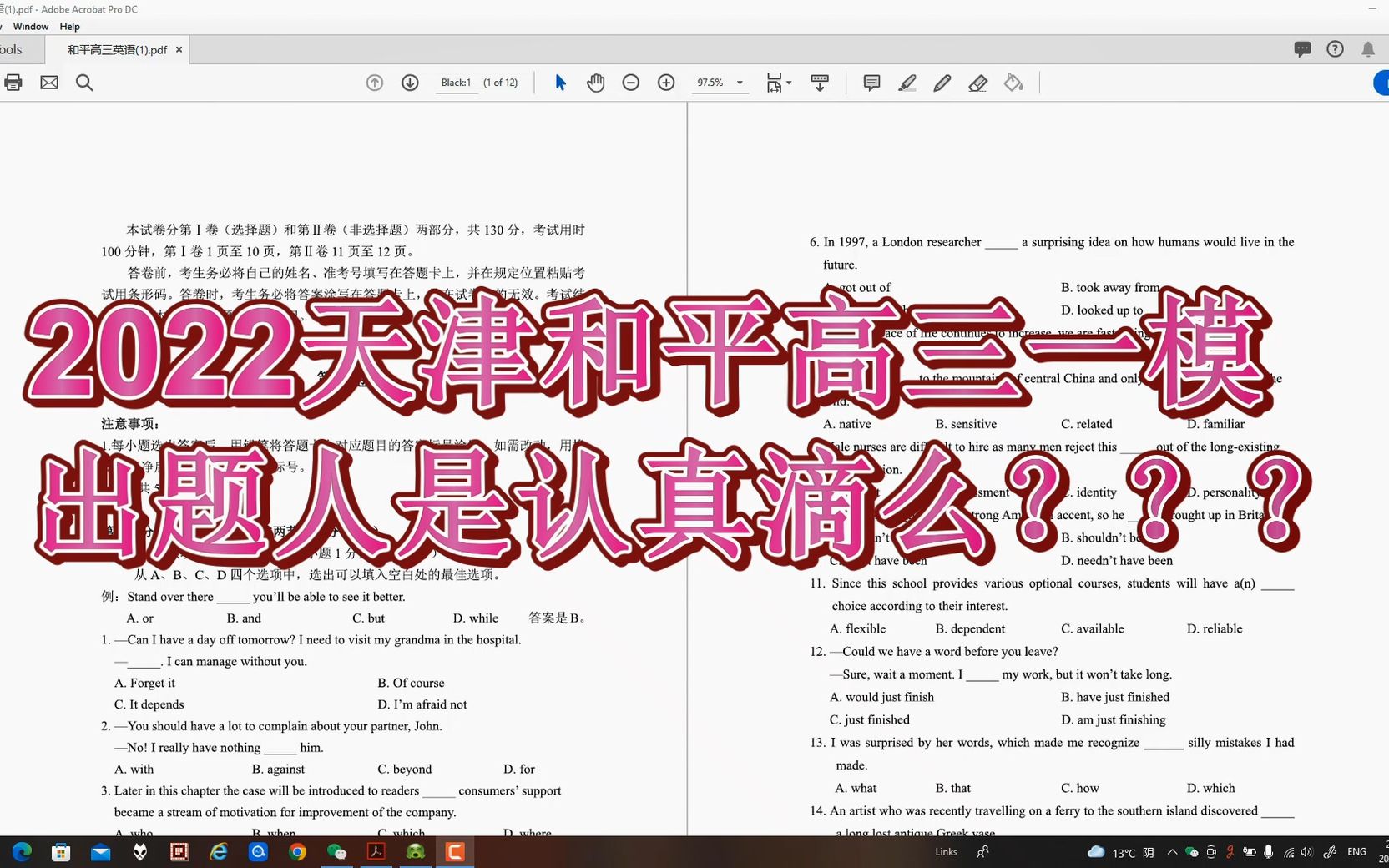Click option 'D. which' in question 13

1211,788
